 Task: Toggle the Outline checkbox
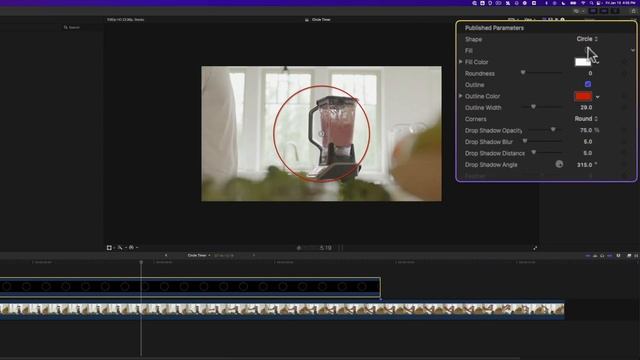[588, 84]
